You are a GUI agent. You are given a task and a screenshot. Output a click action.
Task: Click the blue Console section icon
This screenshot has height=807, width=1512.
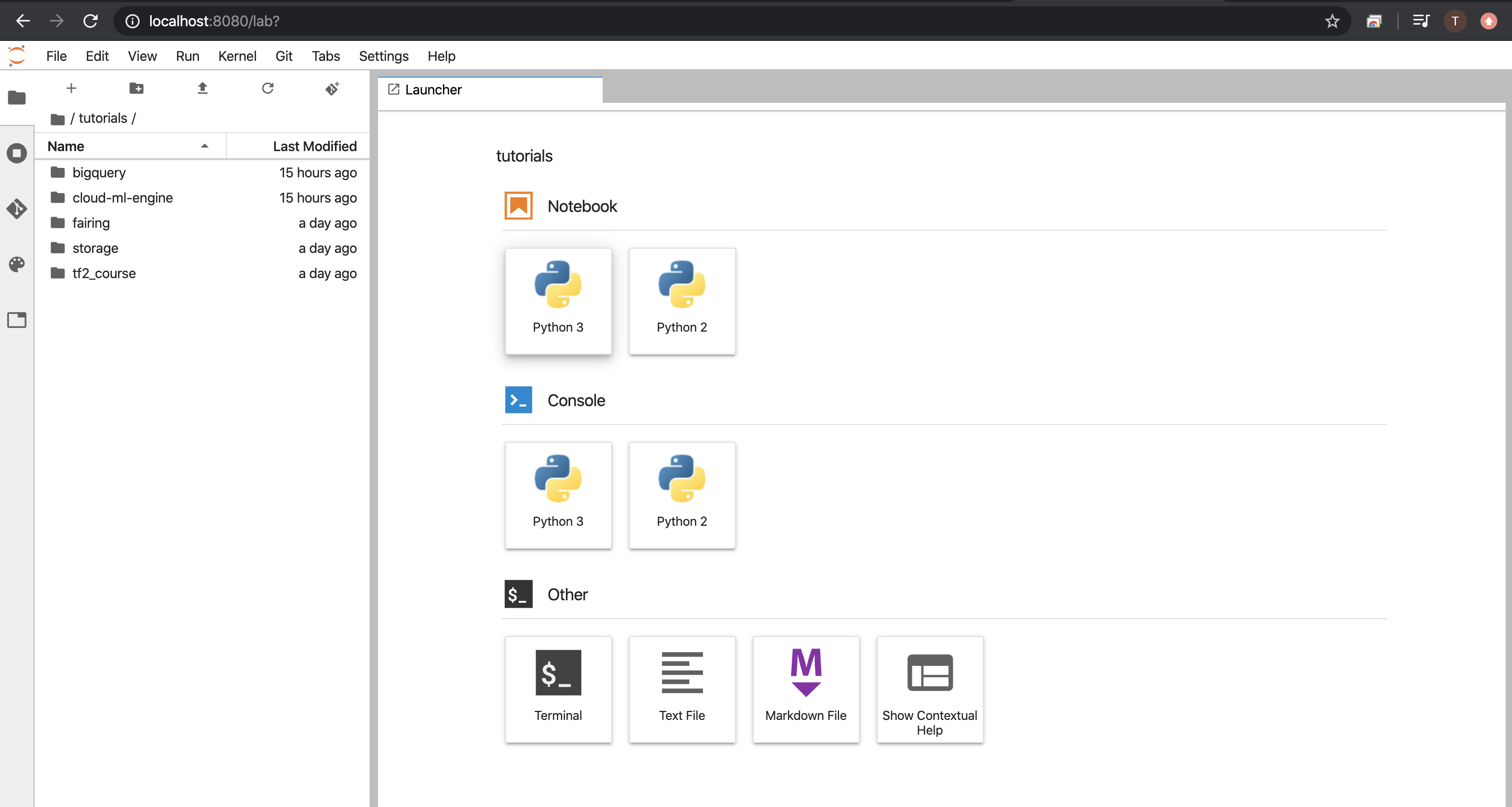point(518,400)
